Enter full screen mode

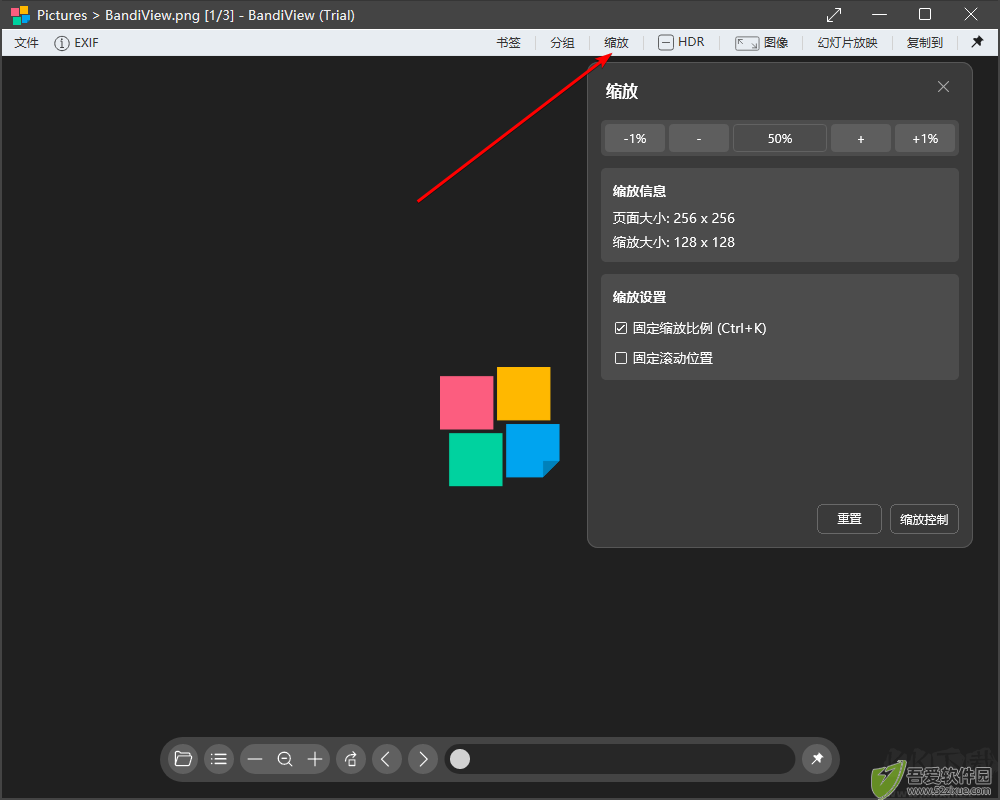coord(834,14)
